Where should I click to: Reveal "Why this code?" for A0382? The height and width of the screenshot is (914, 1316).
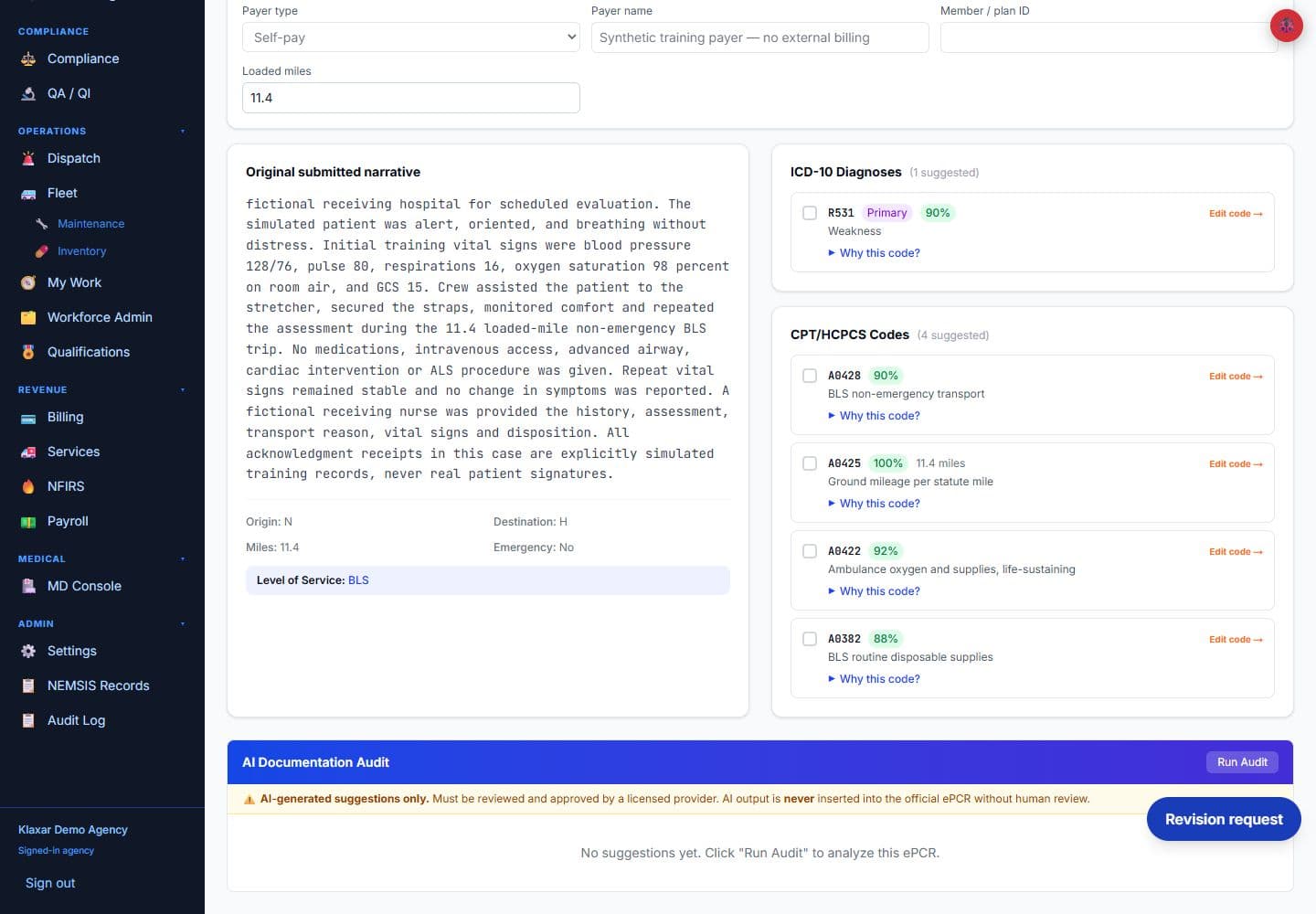click(x=874, y=679)
